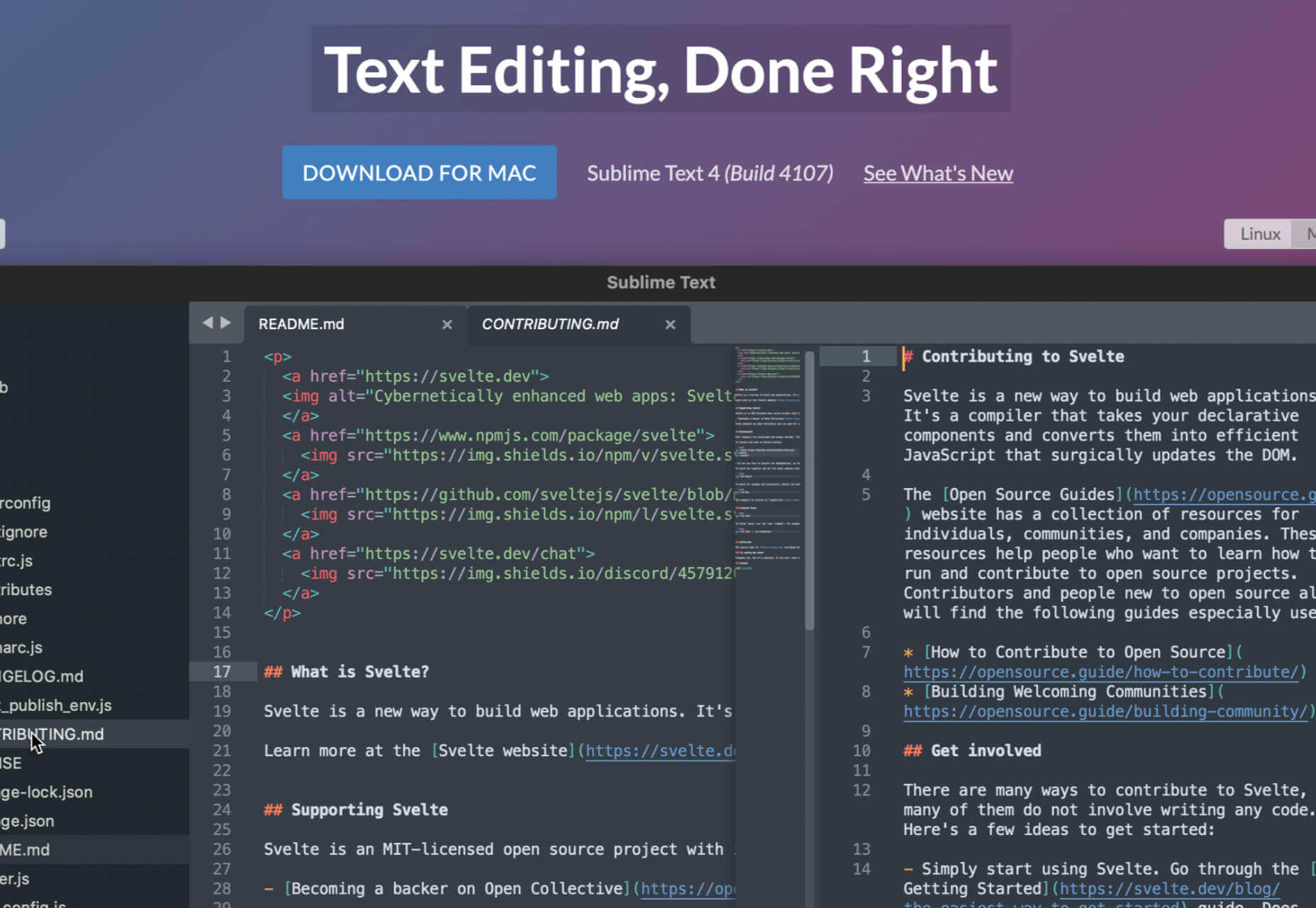Open the See What's New link
Viewport: 1316px width, 908px height.
tap(938, 173)
